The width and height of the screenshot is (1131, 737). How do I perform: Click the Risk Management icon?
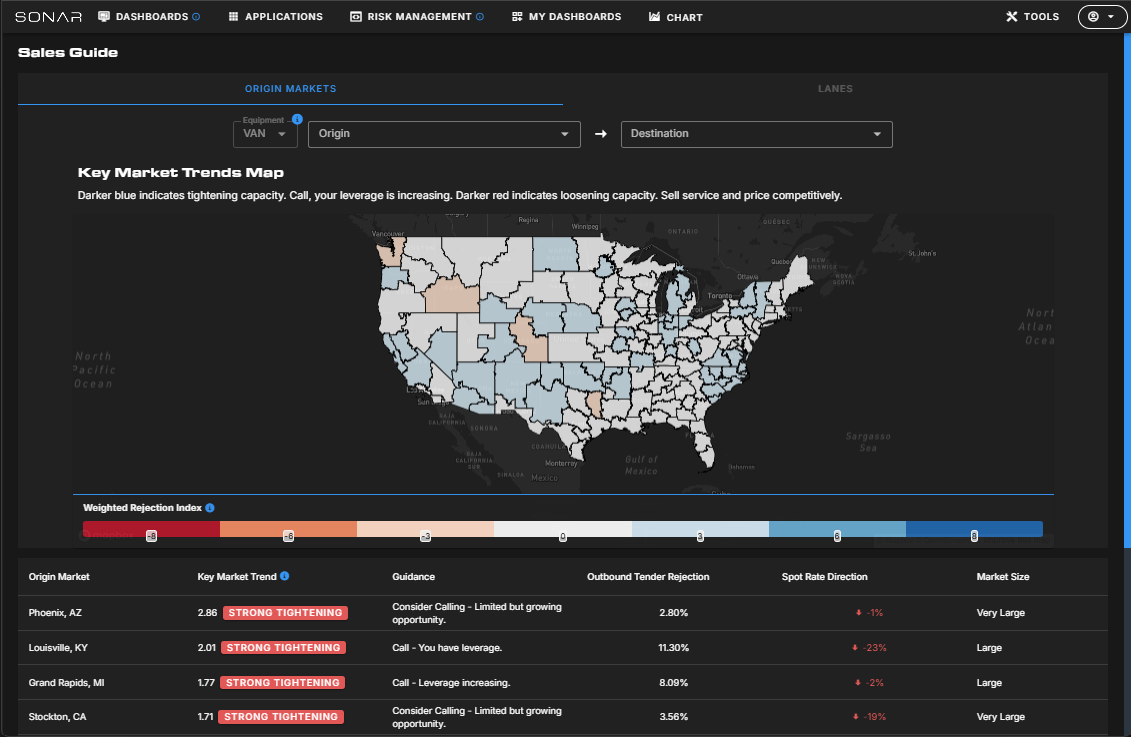point(356,17)
